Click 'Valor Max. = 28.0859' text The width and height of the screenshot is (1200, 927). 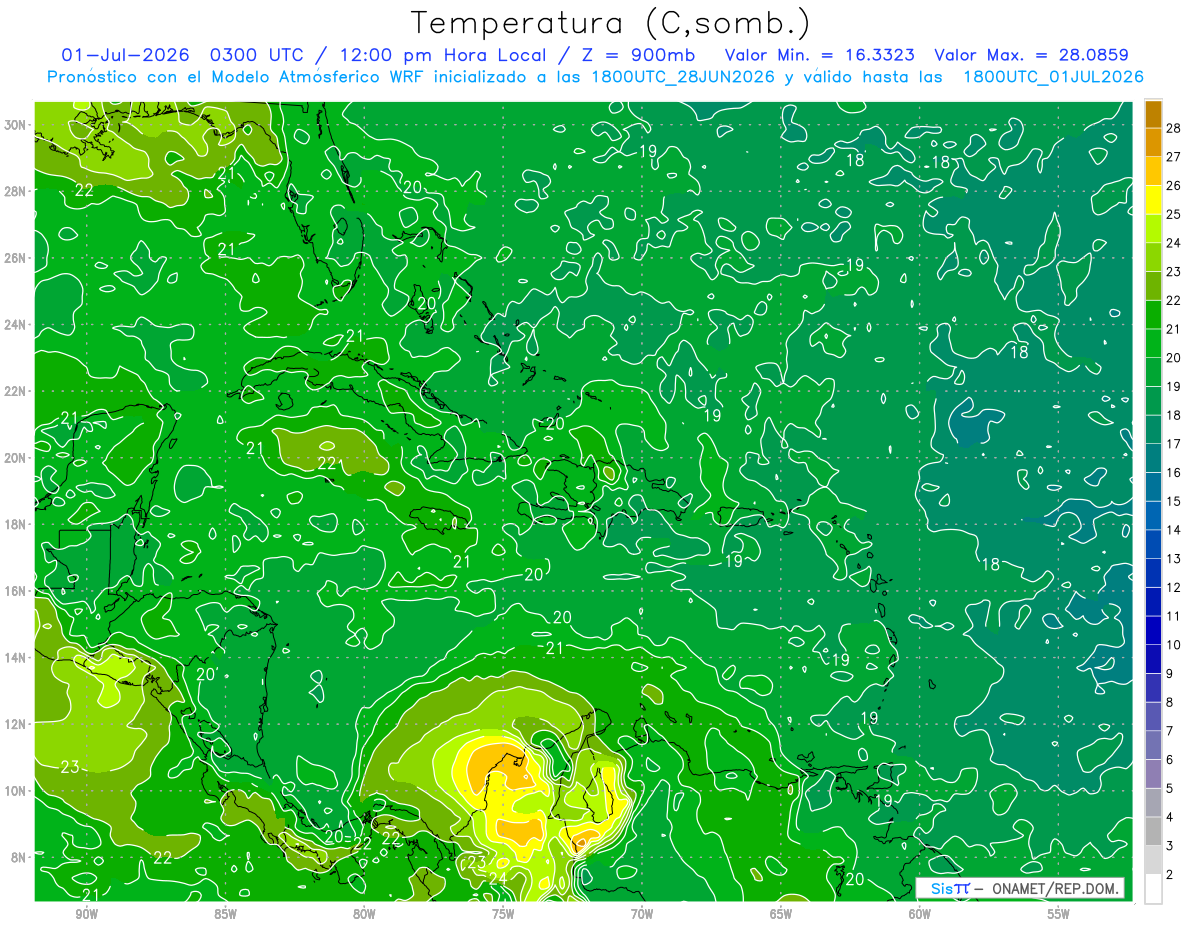click(1032, 55)
